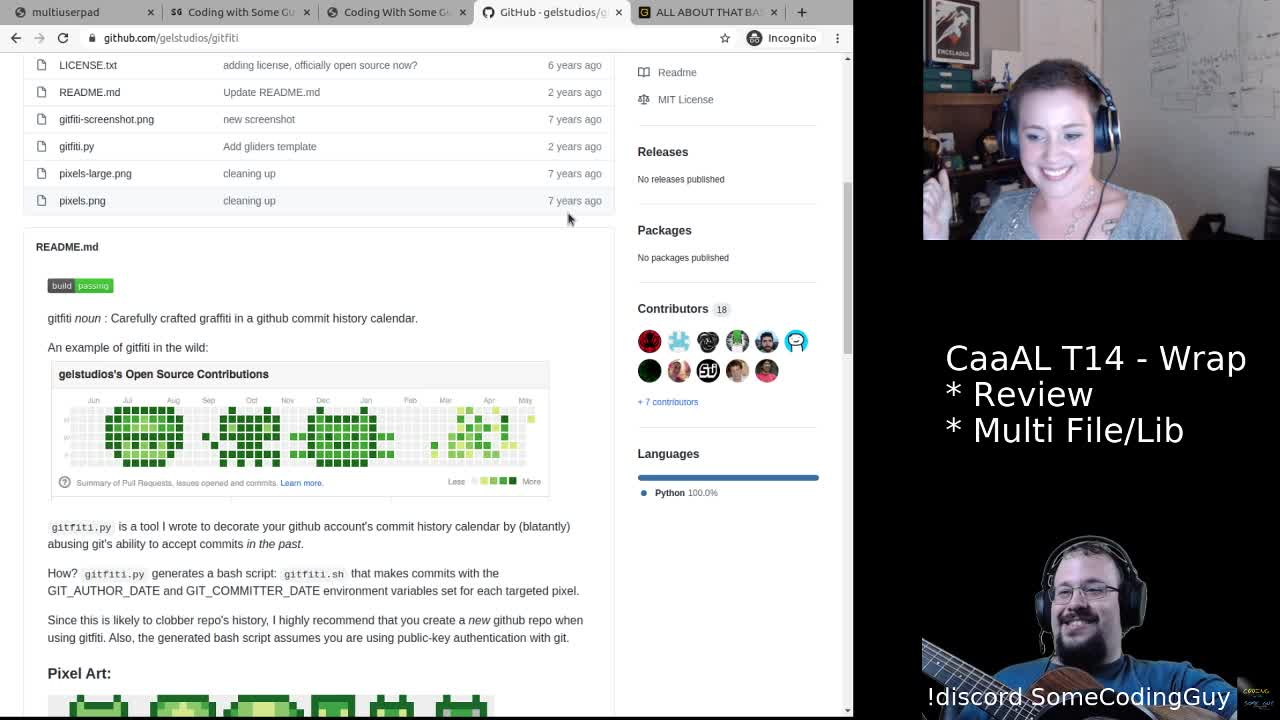Open the SU contributor avatar
This screenshot has height=720, width=1280.
[708, 371]
